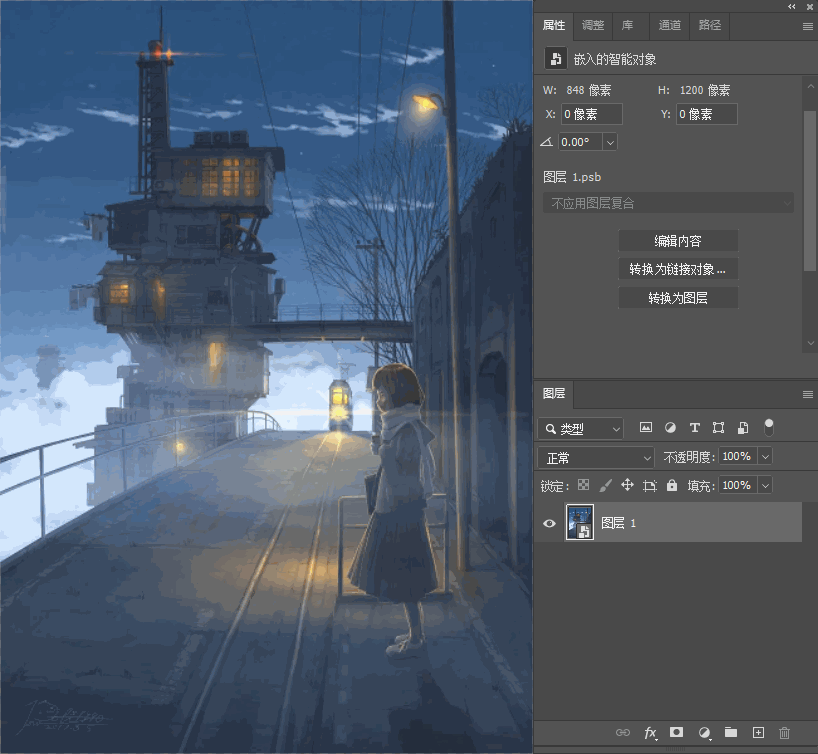Toggle lock transparent pixels
This screenshot has height=754, width=818.
(583, 485)
